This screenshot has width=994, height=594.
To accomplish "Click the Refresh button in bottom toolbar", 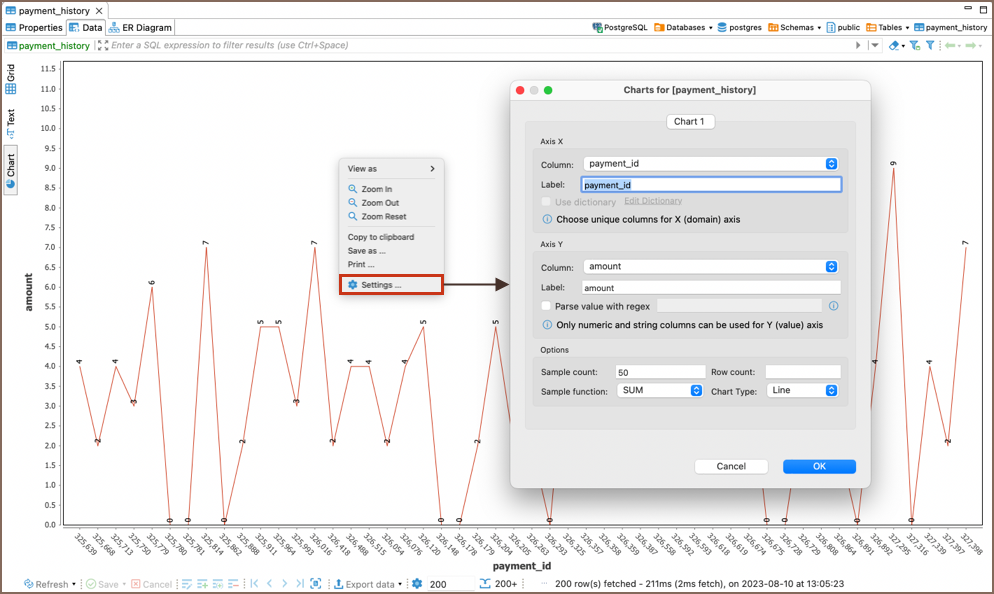I will tap(48, 584).
